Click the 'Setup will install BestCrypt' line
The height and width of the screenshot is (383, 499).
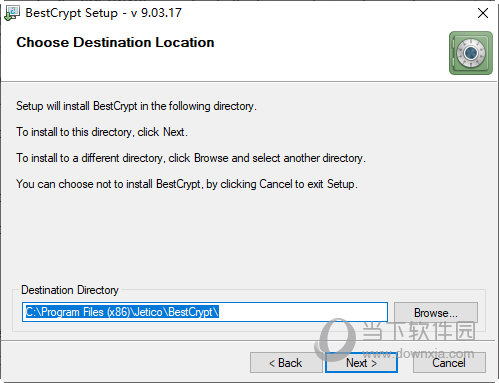136,106
